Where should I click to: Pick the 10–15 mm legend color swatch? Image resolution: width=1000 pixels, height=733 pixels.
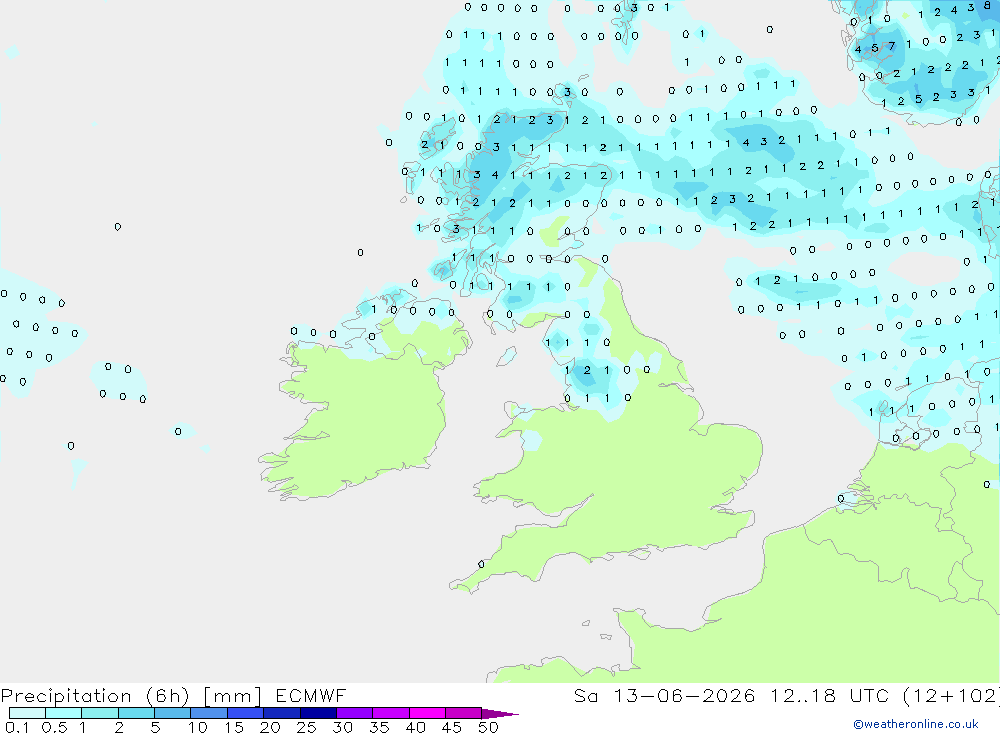pos(209,713)
